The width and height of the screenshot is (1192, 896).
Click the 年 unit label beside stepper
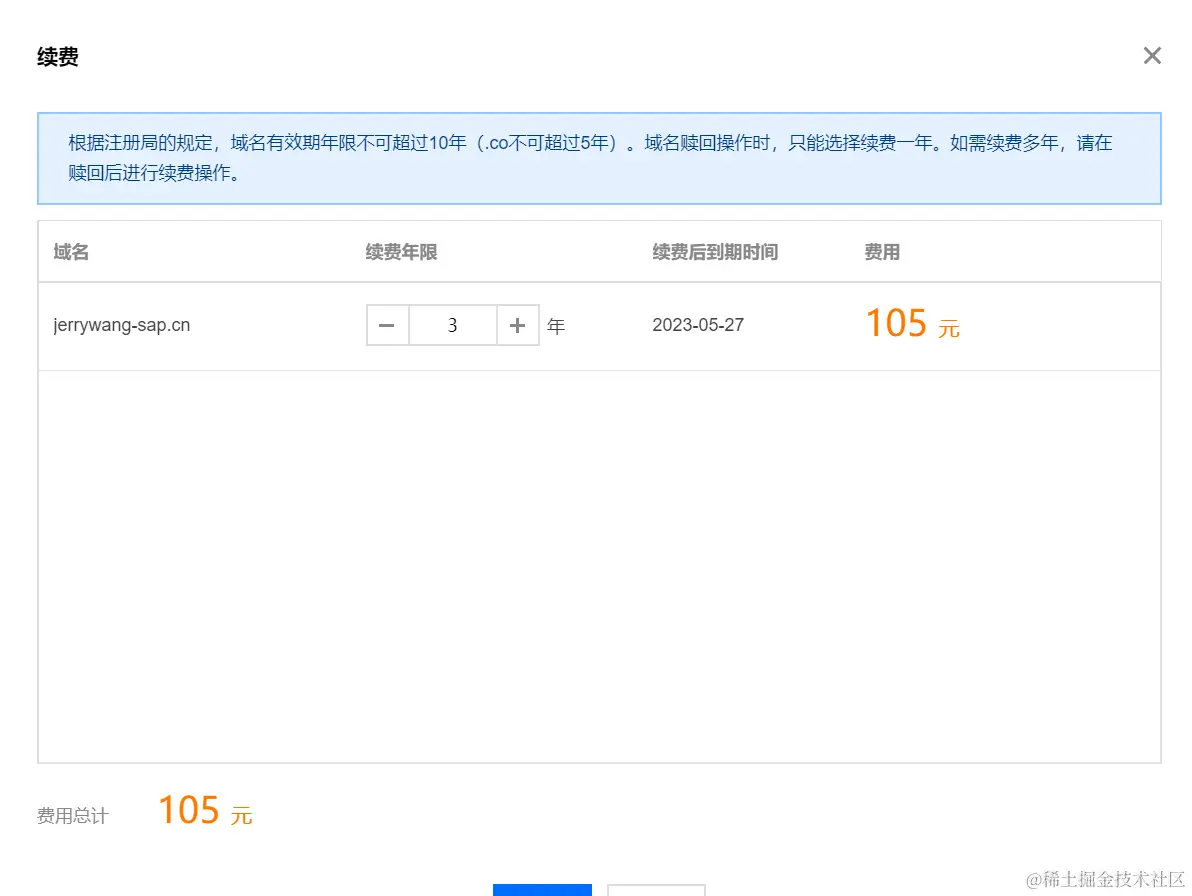[556, 326]
